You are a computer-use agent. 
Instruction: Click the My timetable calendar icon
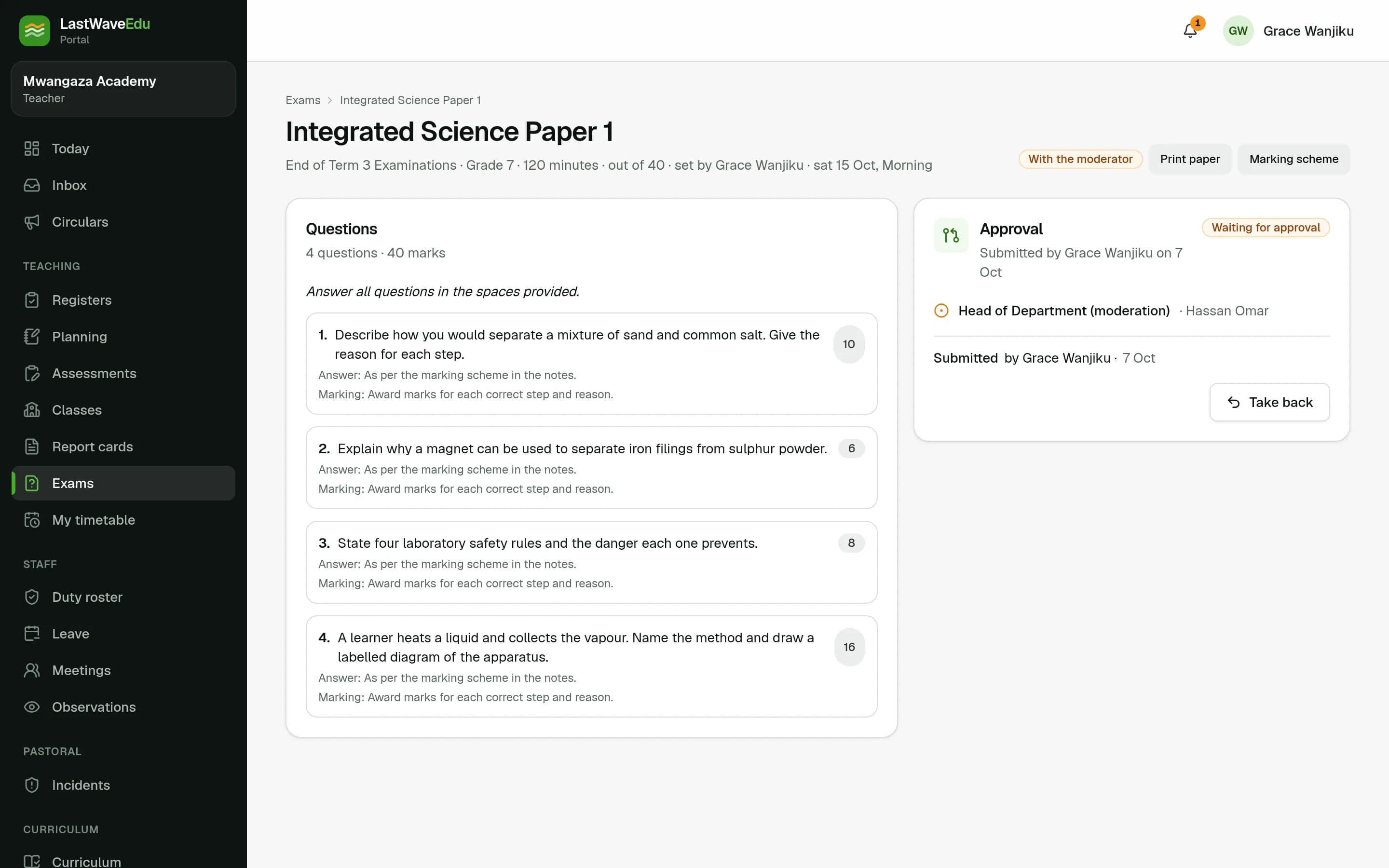[31, 520]
